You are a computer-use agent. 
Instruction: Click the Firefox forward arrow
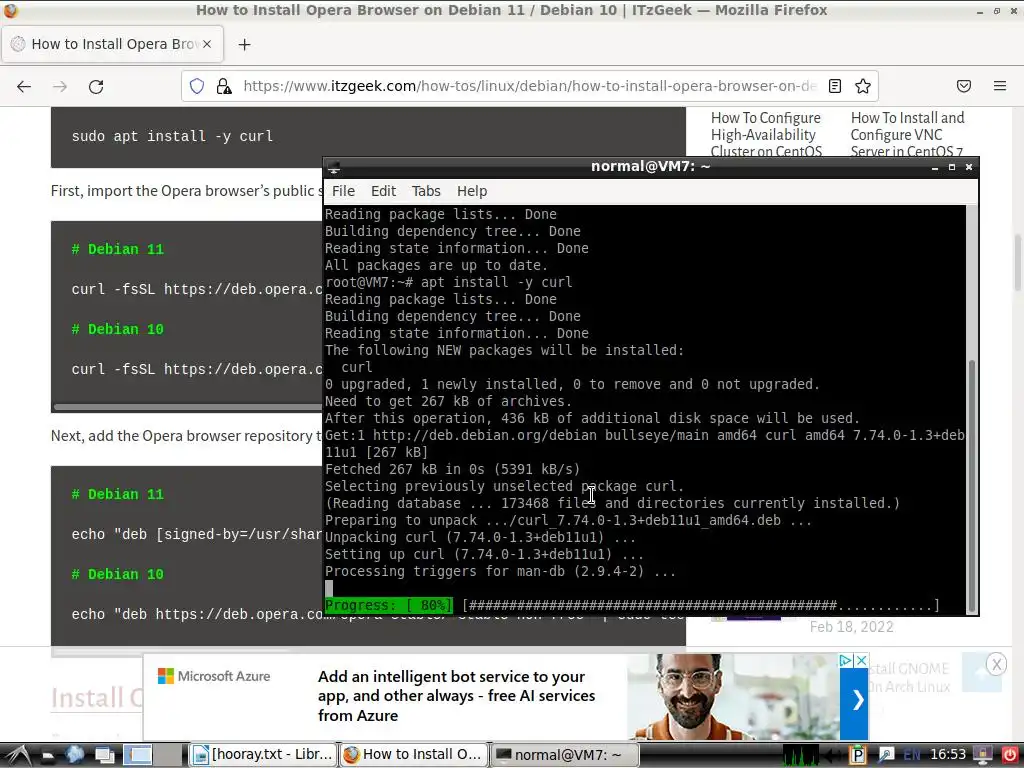pos(60,86)
